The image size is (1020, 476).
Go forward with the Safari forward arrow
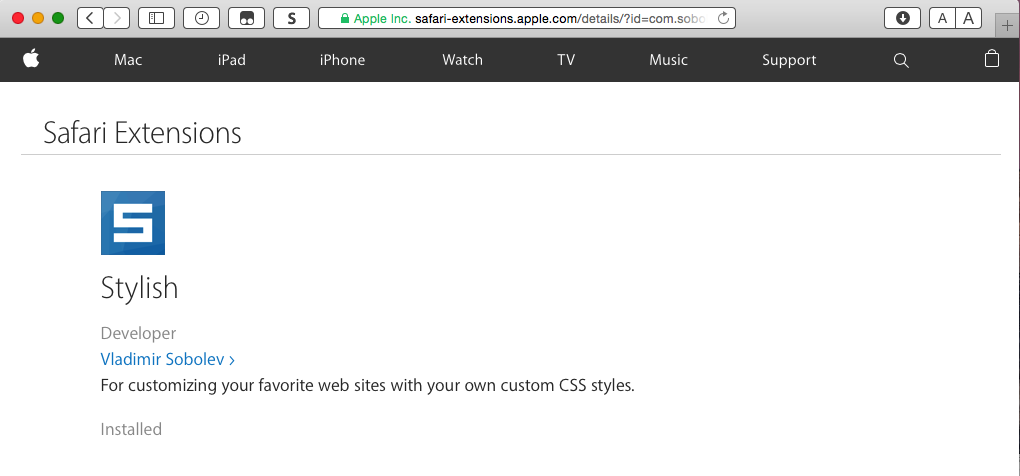[117, 18]
